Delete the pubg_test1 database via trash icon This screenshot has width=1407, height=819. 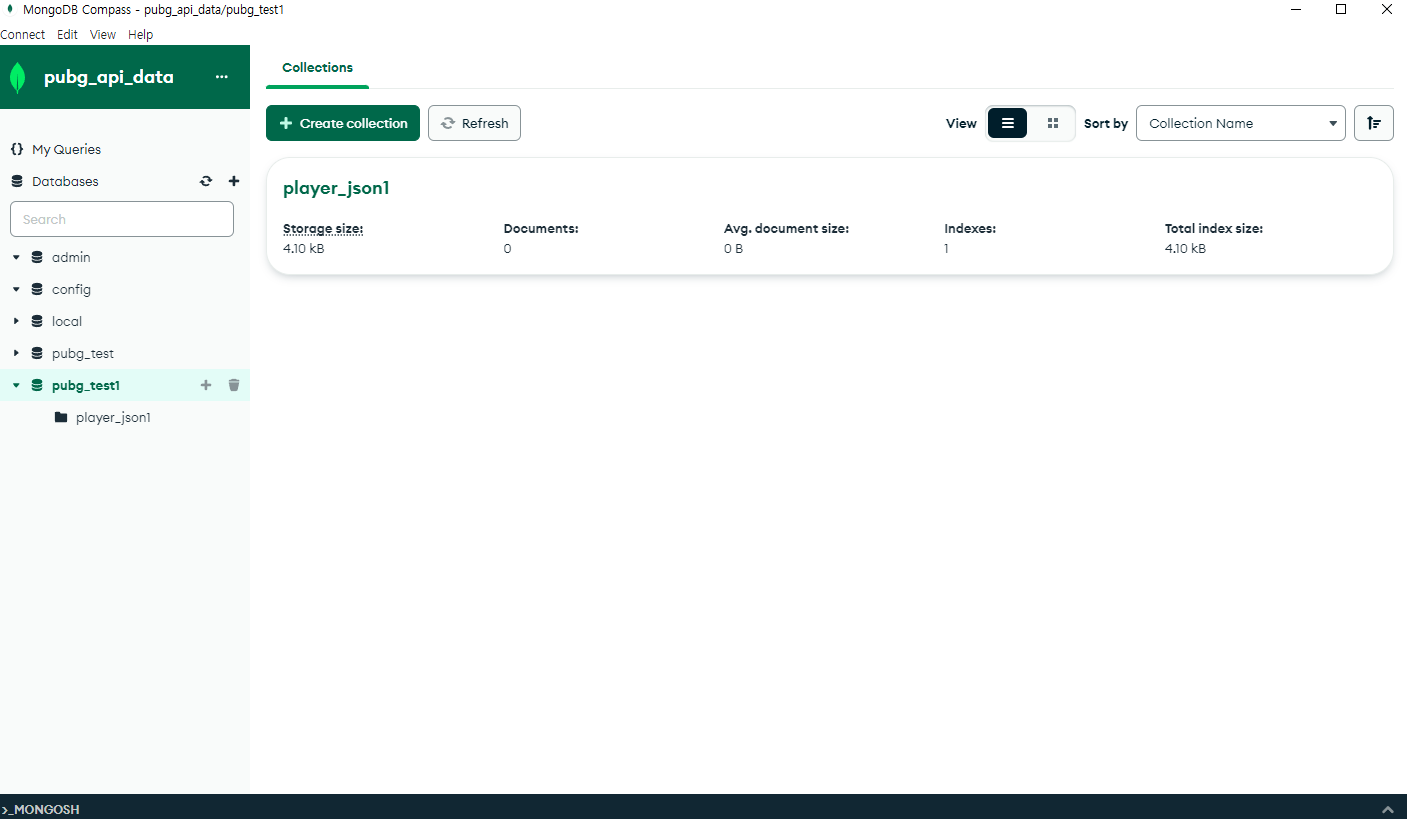234,385
